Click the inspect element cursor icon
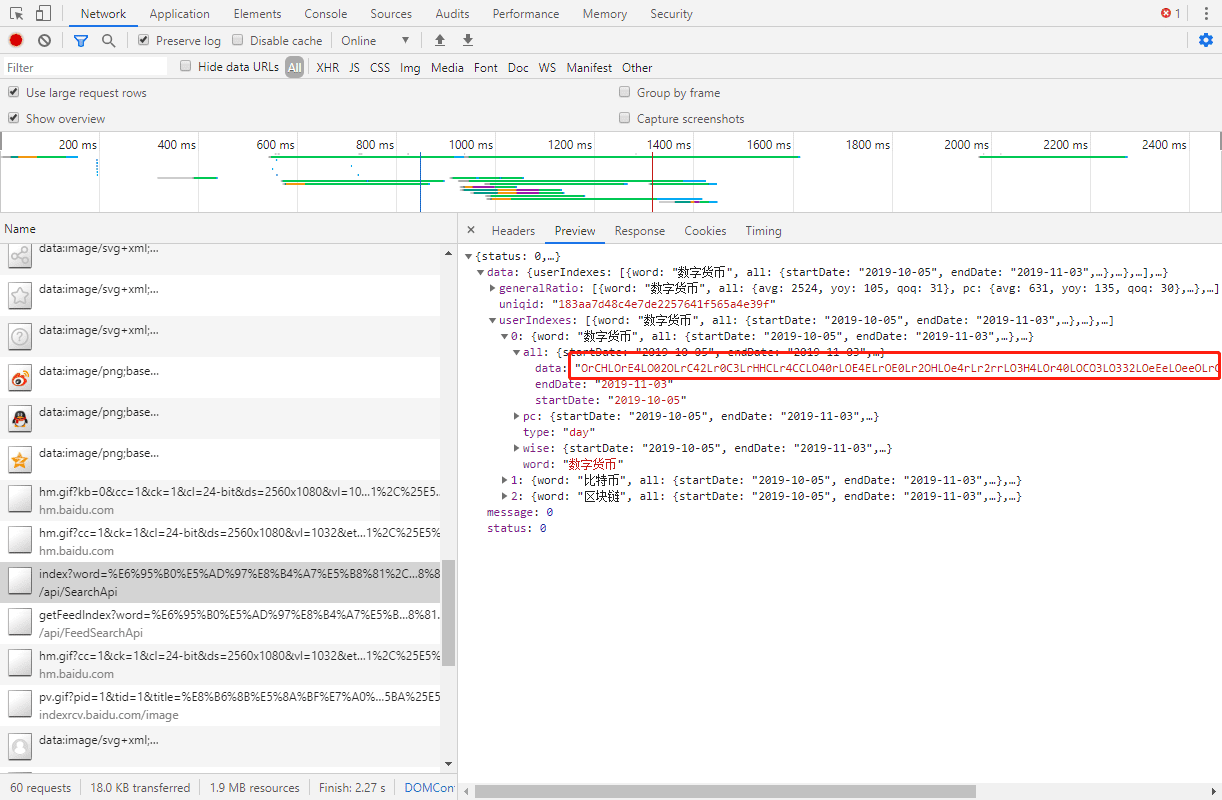Image resolution: width=1222 pixels, height=800 pixels. 17,14
